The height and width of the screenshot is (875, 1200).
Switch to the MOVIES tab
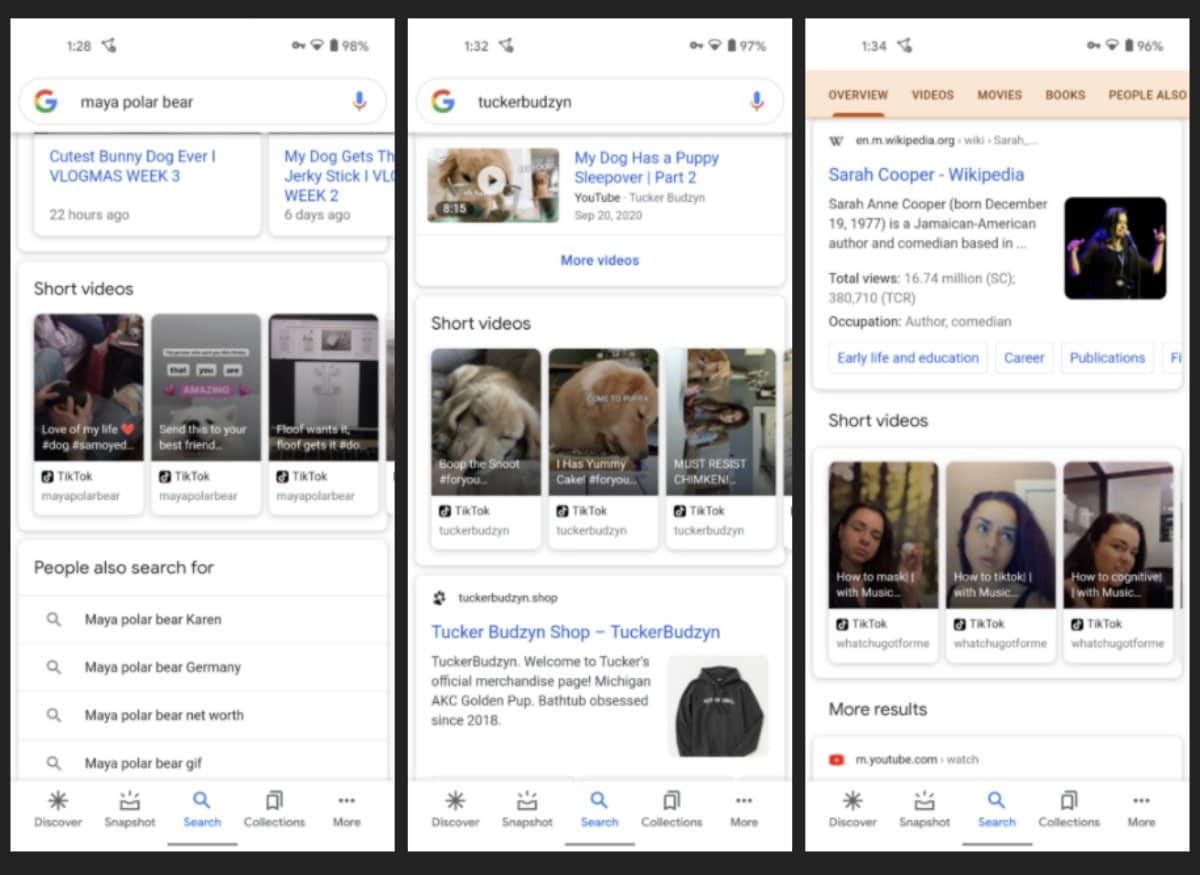tap(999, 95)
